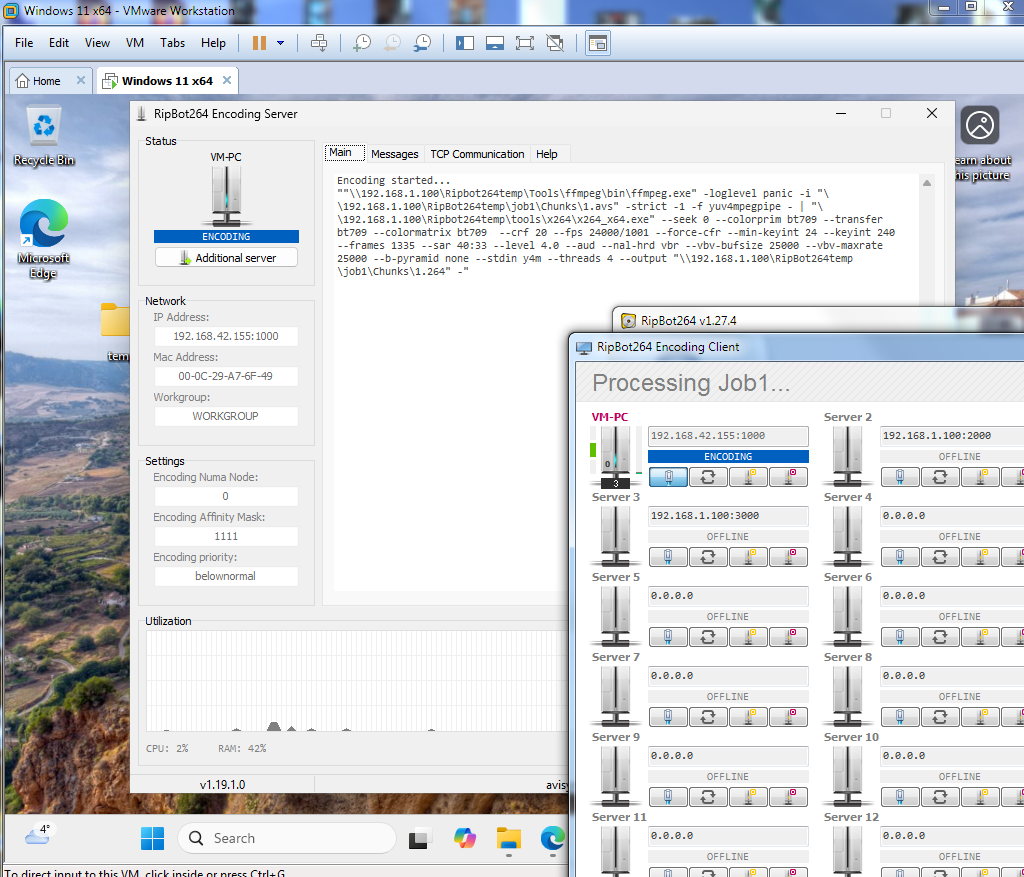
Task: Click the plug connect button for VM-PC
Action: 668,477
